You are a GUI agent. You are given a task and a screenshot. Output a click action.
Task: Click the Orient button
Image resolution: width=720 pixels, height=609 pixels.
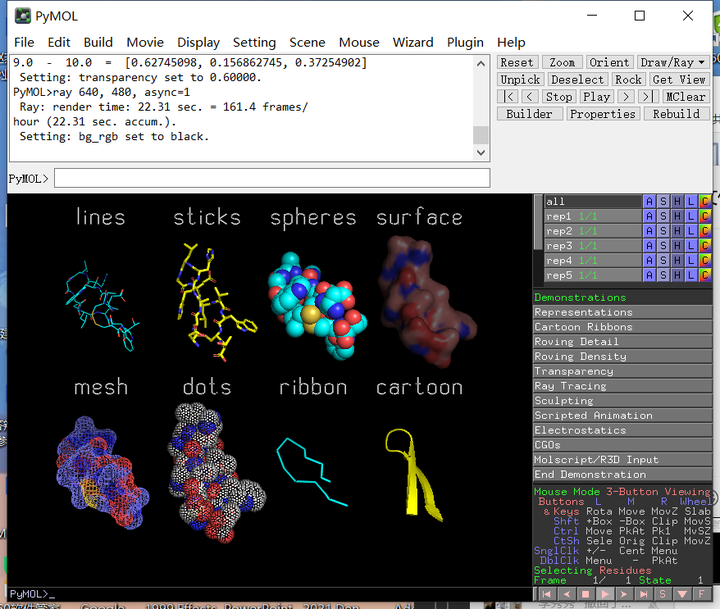pyautogui.click(x=609, y=62)
